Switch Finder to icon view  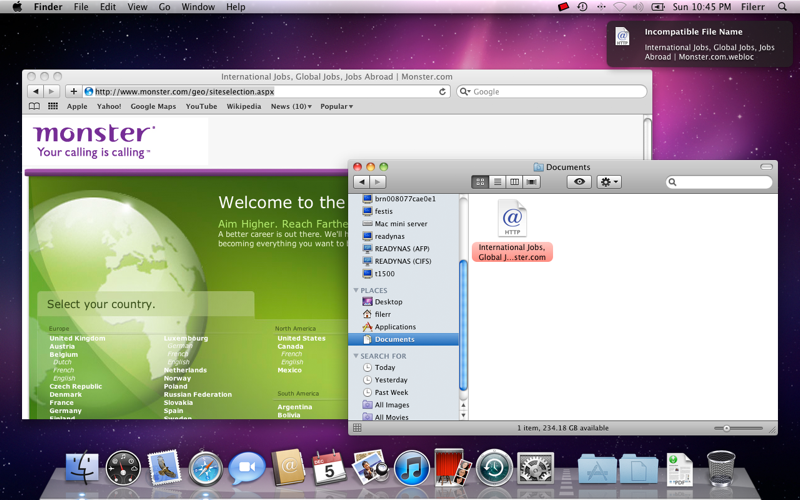click(480, 182)
